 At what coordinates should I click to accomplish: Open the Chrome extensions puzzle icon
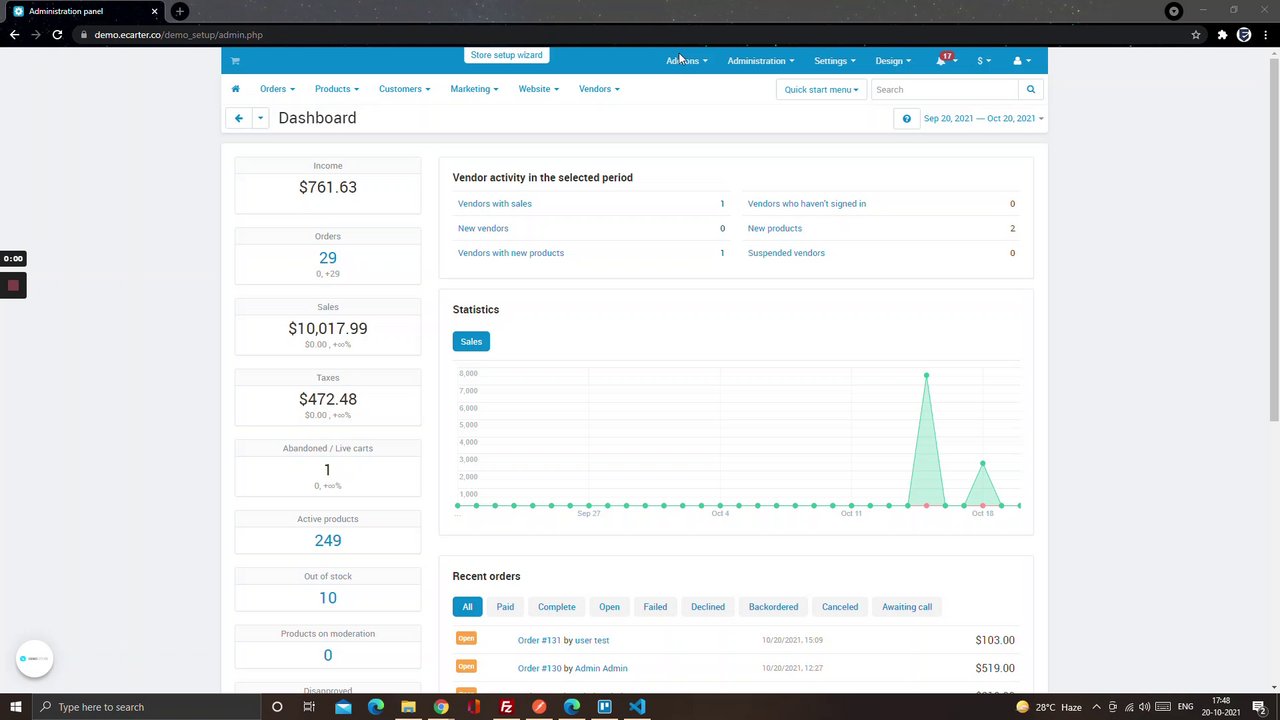click(1222, 35)
